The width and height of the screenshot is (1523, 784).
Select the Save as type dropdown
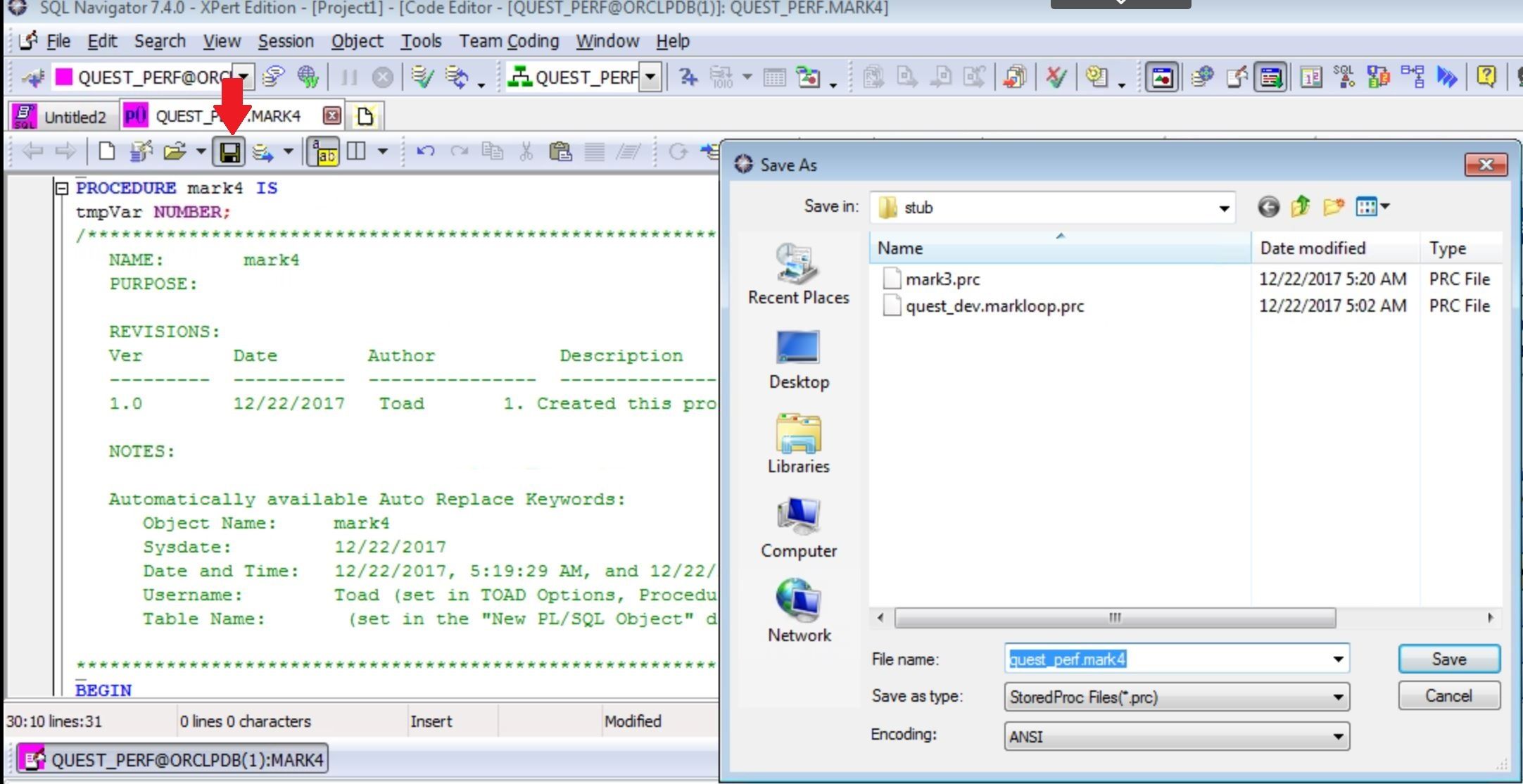1175,697
